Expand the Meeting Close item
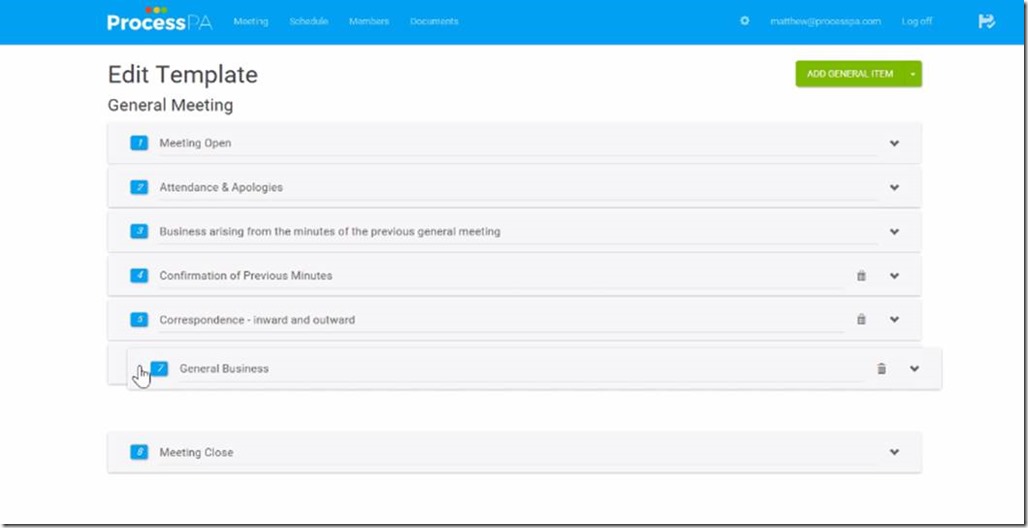Viewport: 1028px width, 528px height. pyautogui.click(x=894, y=452)
